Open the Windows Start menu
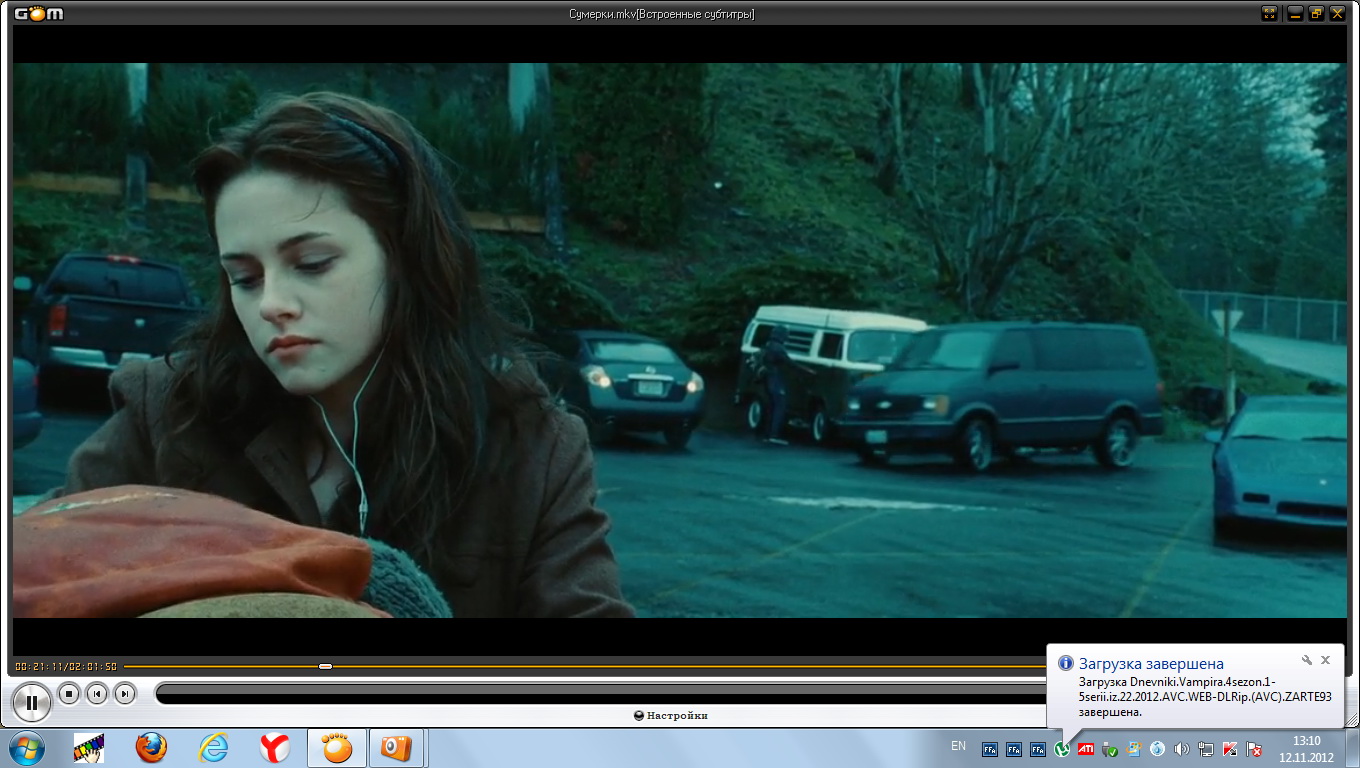Image resolution: width=1360 pixels, height=768 pixels. [25, 748]
